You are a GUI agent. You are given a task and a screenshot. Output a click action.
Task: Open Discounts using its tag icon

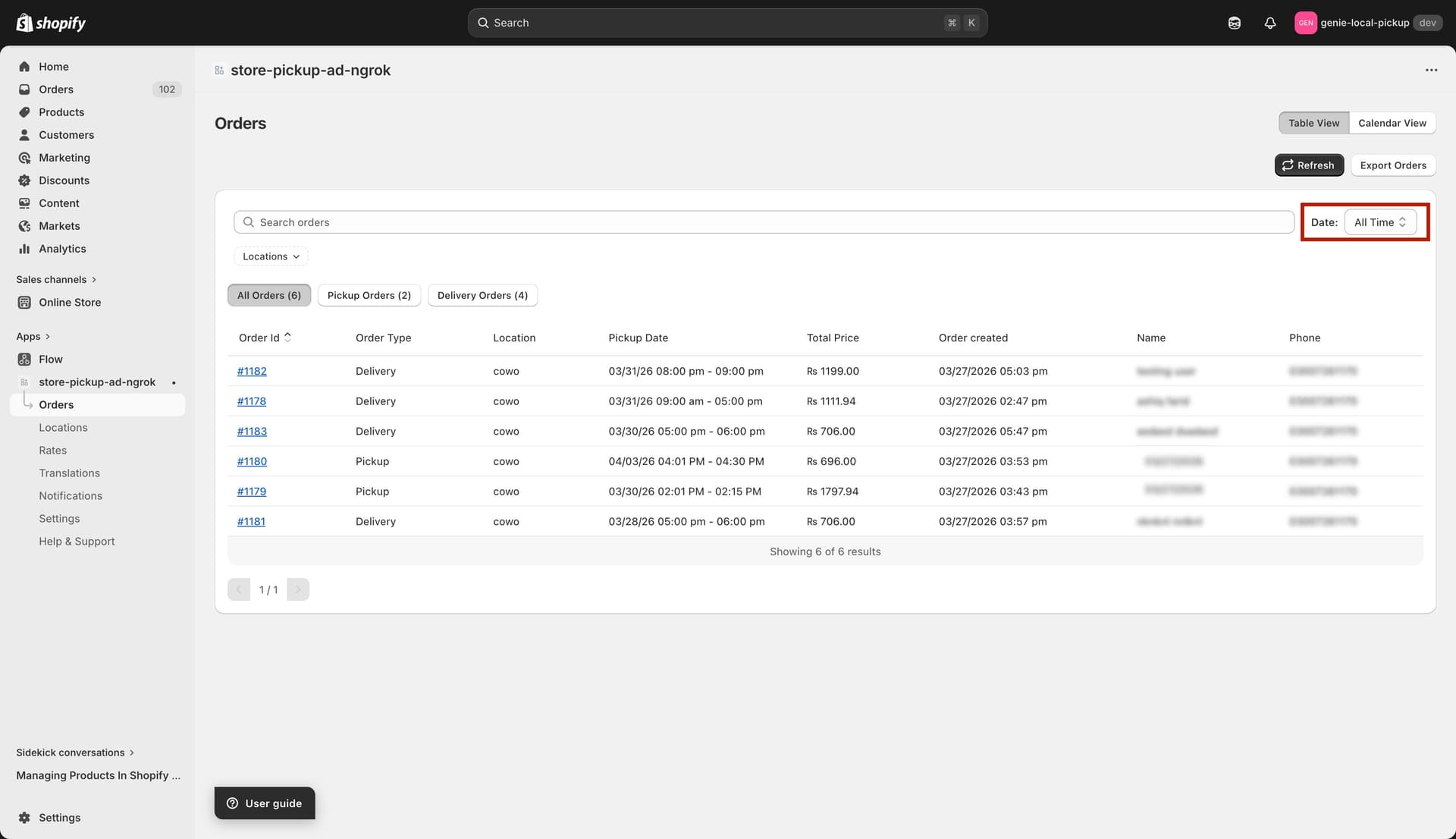(x=25, y=181)
